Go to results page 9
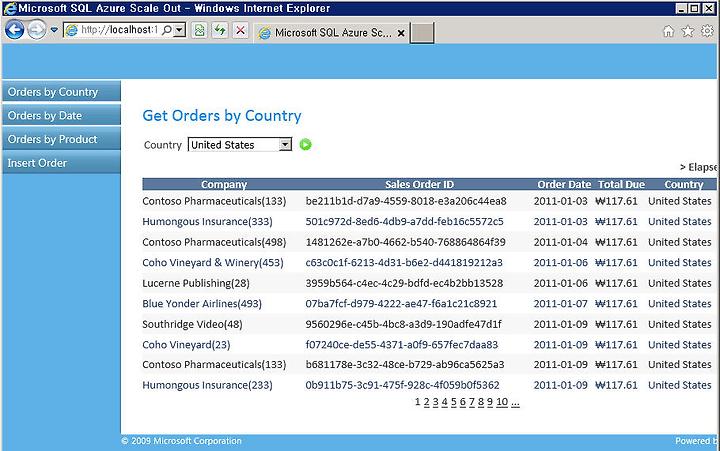Viewport: 720px width, 451px height. (490, 402)
